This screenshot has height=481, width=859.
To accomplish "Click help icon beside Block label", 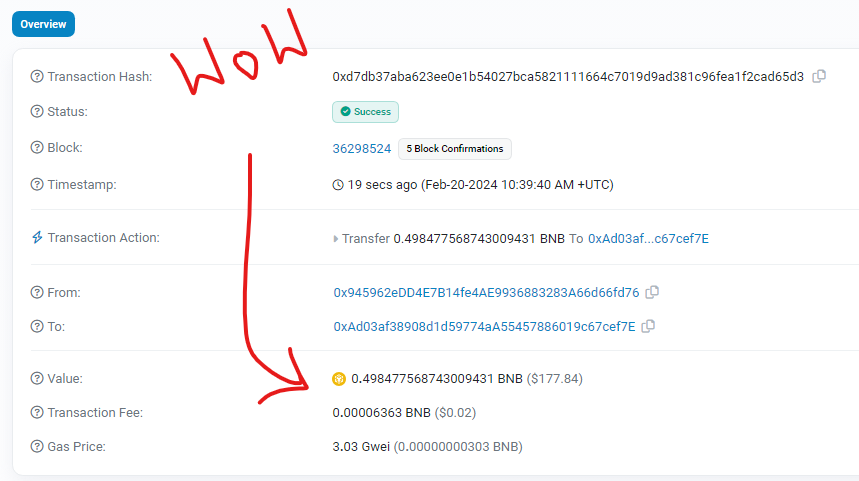I will coord(37,148).
